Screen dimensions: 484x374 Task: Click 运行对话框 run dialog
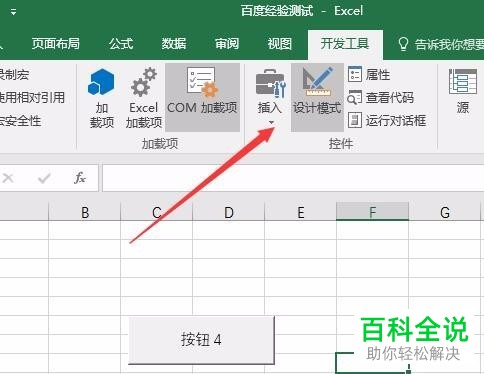click(x=387, y=120)
